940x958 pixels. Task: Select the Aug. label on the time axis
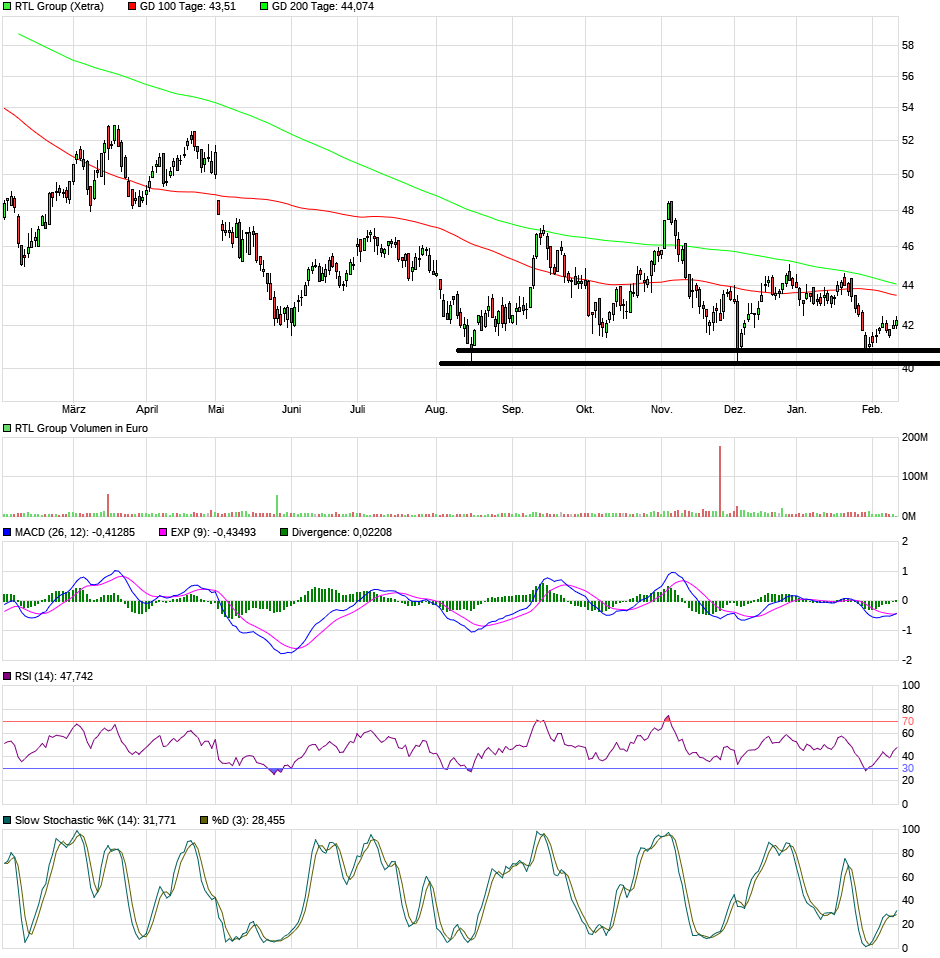click(x=436, y=410)
